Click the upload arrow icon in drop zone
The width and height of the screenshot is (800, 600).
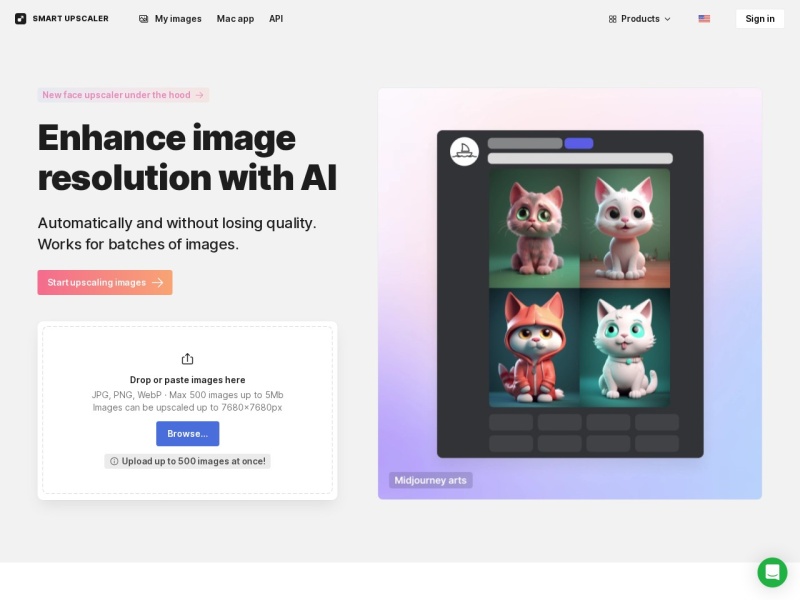(x=187, y=359)
